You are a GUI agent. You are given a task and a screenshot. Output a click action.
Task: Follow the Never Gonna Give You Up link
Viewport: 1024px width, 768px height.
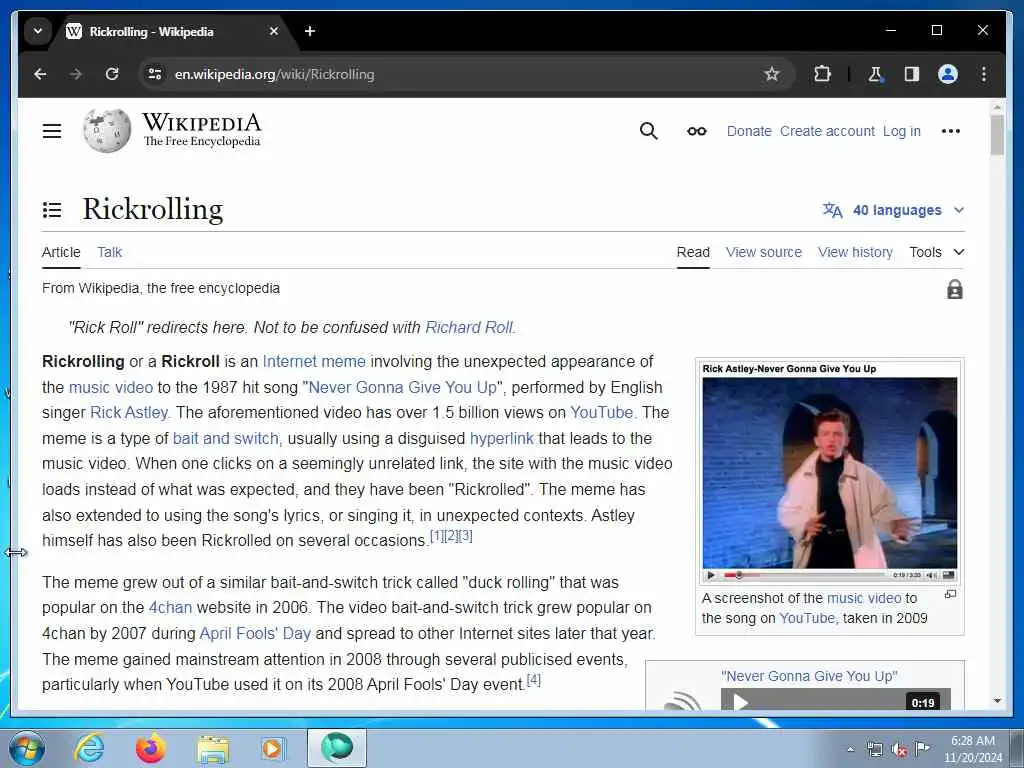click(x=402, y=387)
